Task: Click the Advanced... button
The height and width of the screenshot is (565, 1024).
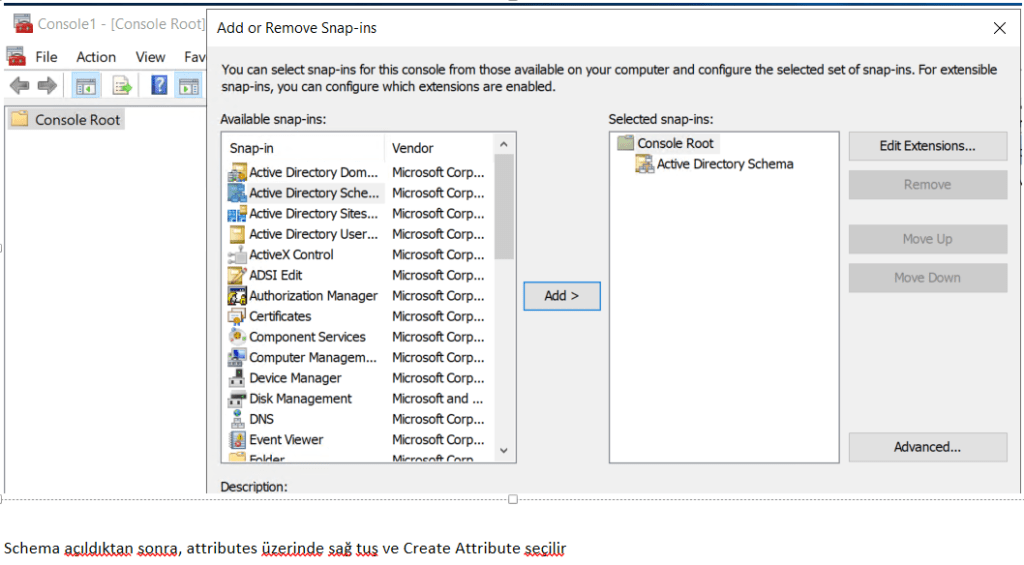Action: coord(927,447)
